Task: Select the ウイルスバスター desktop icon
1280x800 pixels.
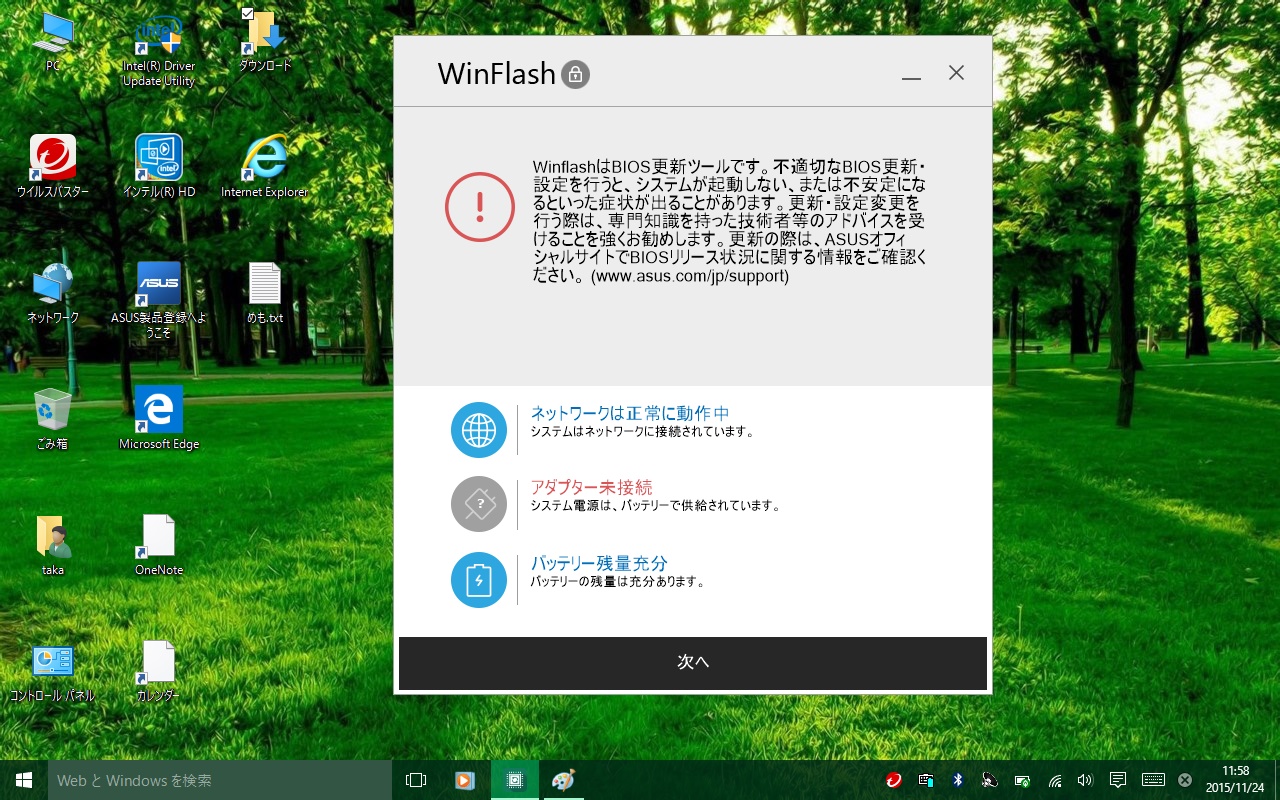Action: click(53, 166)
